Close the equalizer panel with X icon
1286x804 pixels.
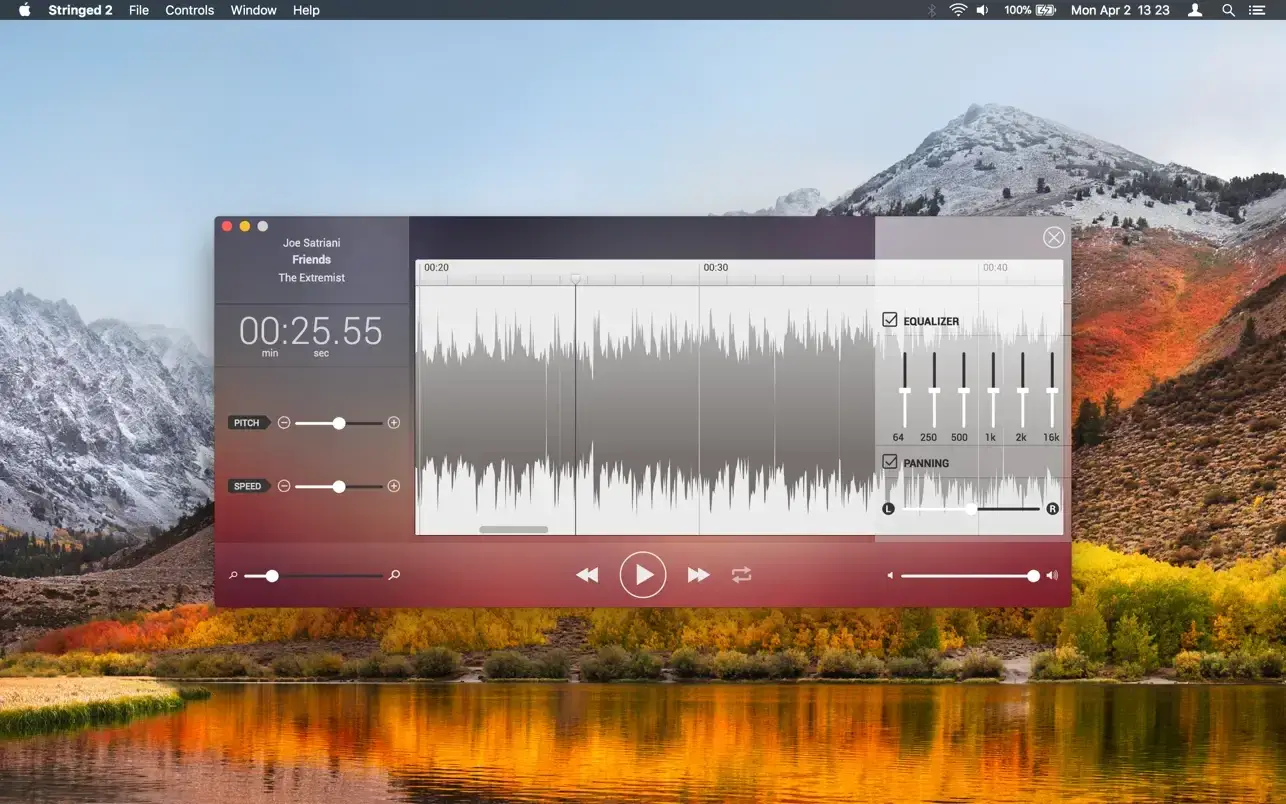[1054, 237]
